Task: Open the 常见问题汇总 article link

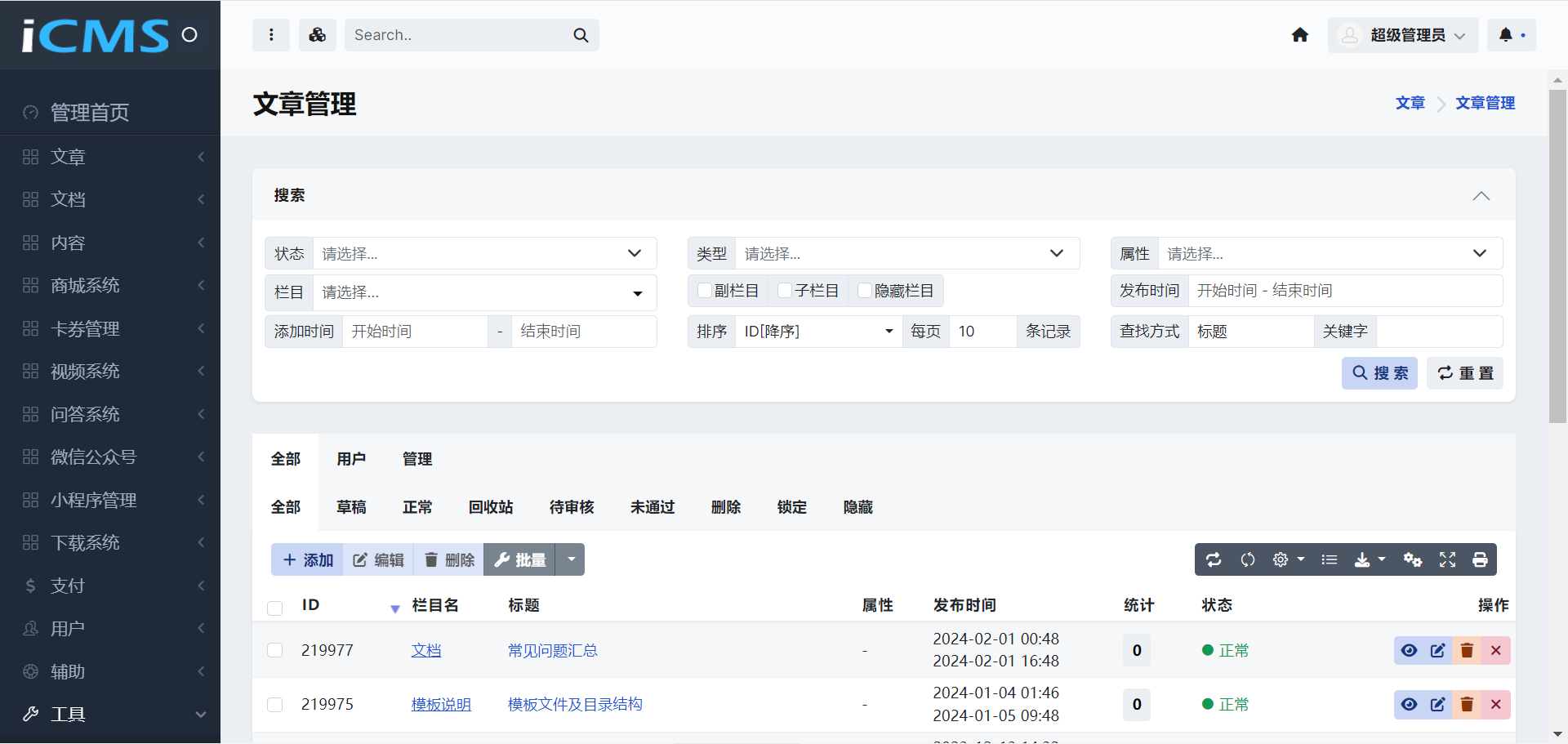Action: tap(553, 651)
